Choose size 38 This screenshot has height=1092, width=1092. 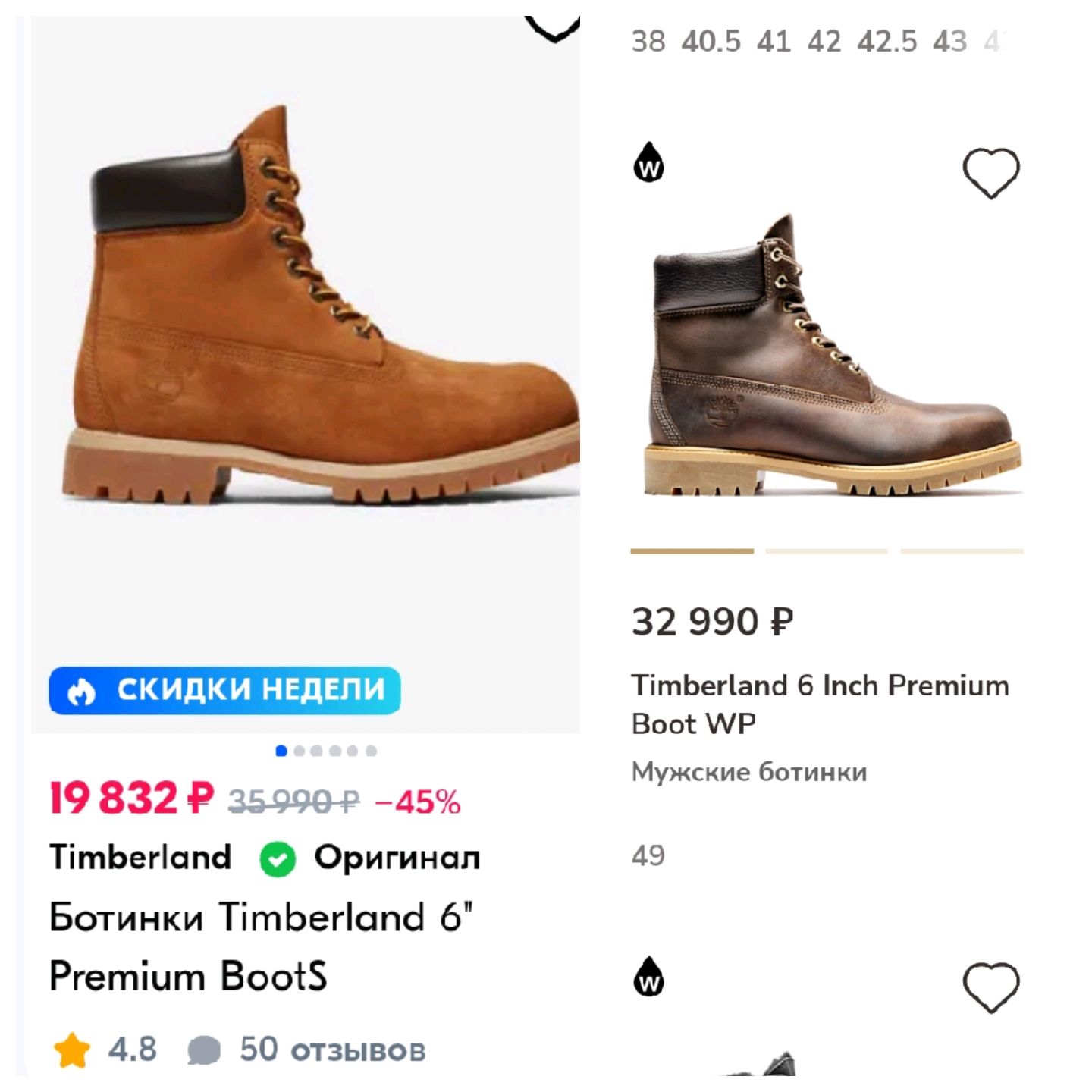click(x=648, y=41)
